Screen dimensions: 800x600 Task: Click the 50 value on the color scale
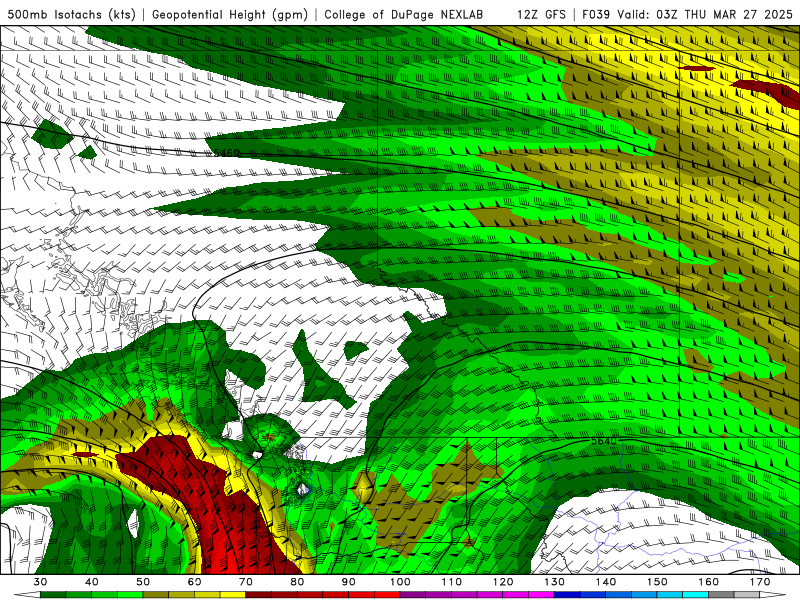(x=143, y=582)
